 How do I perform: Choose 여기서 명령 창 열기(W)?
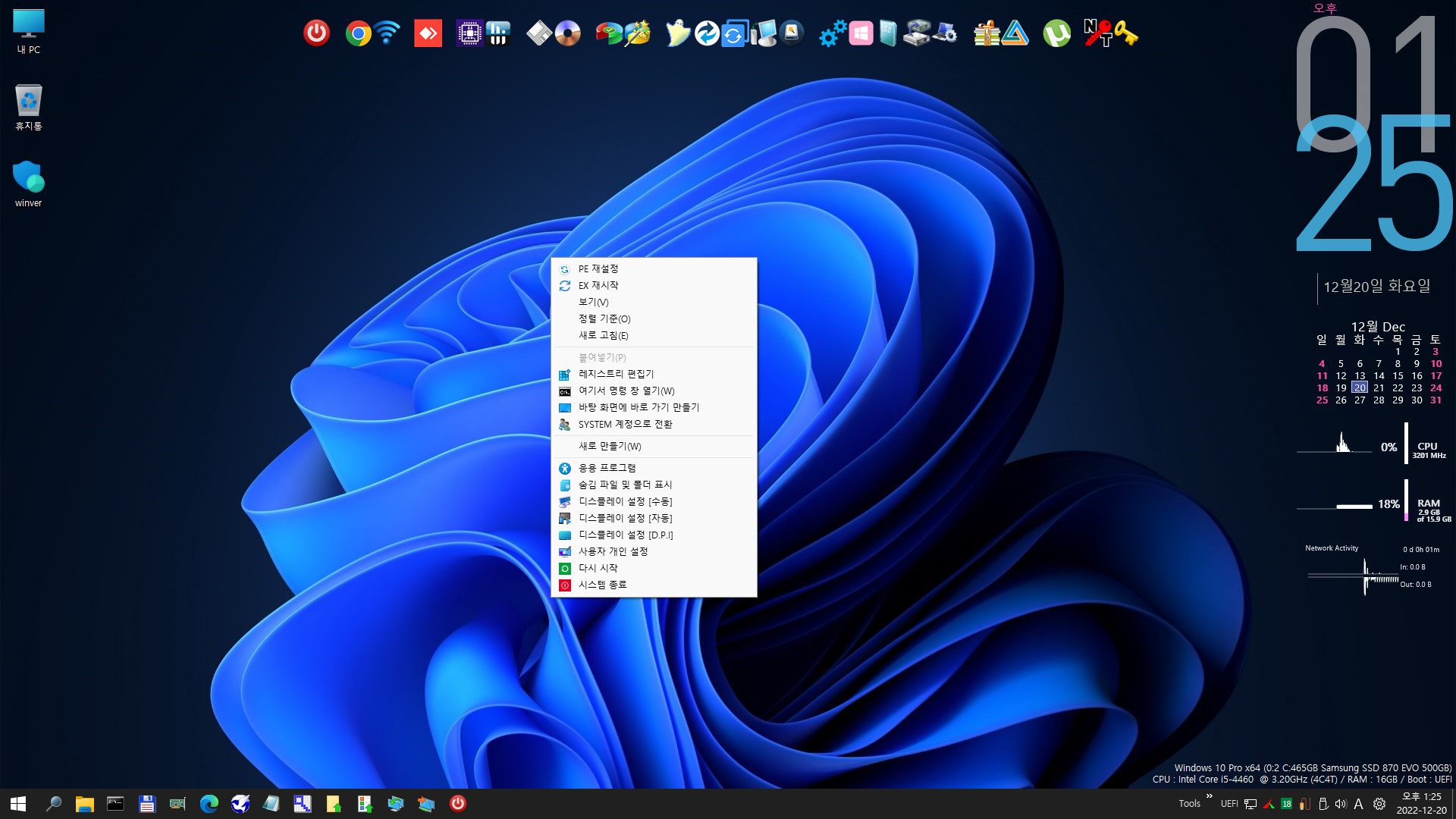point(654,391)
